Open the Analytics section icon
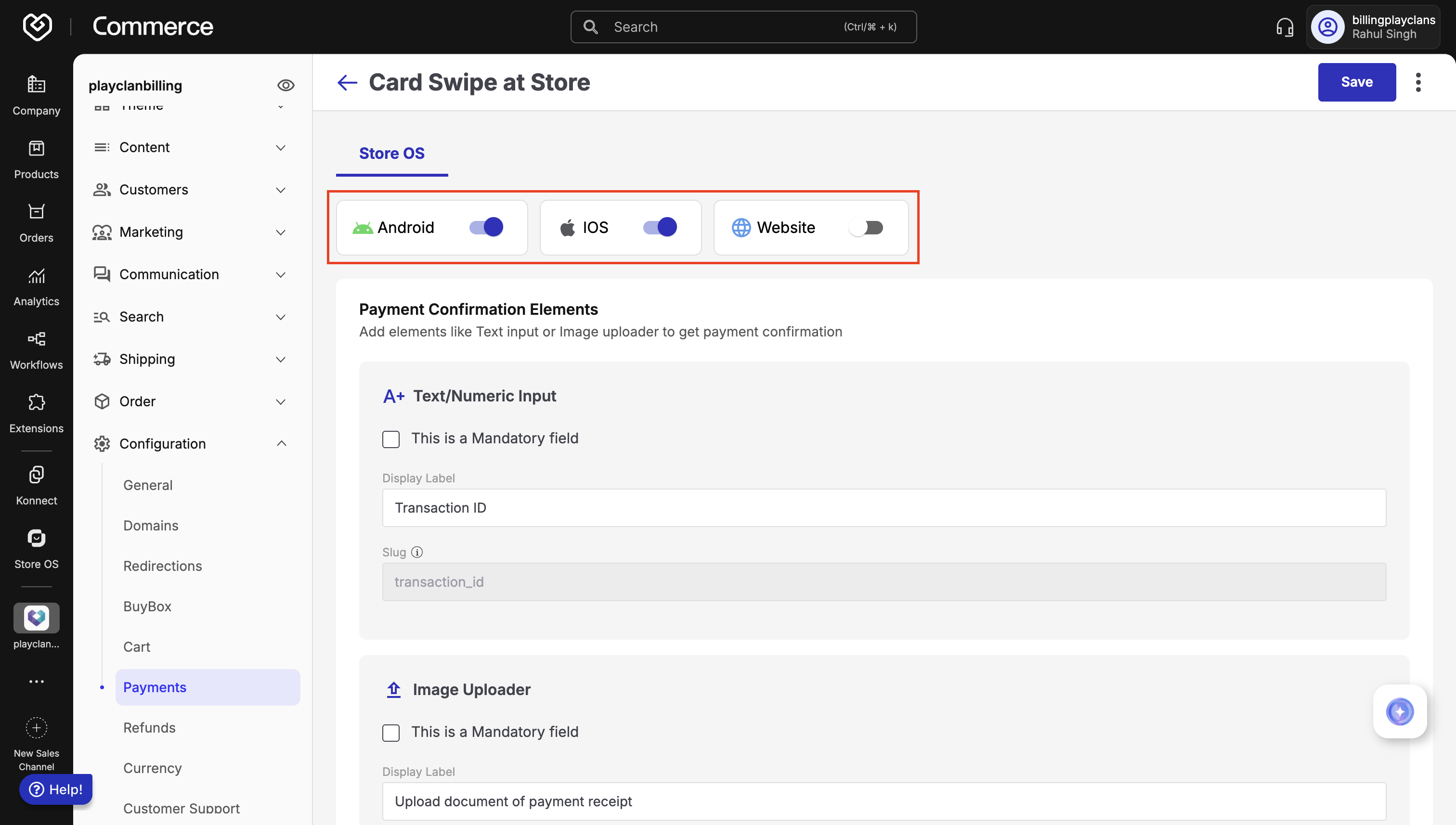This screenshot has width=1456, height=825. pyautogui.click(x=36, y=276)
